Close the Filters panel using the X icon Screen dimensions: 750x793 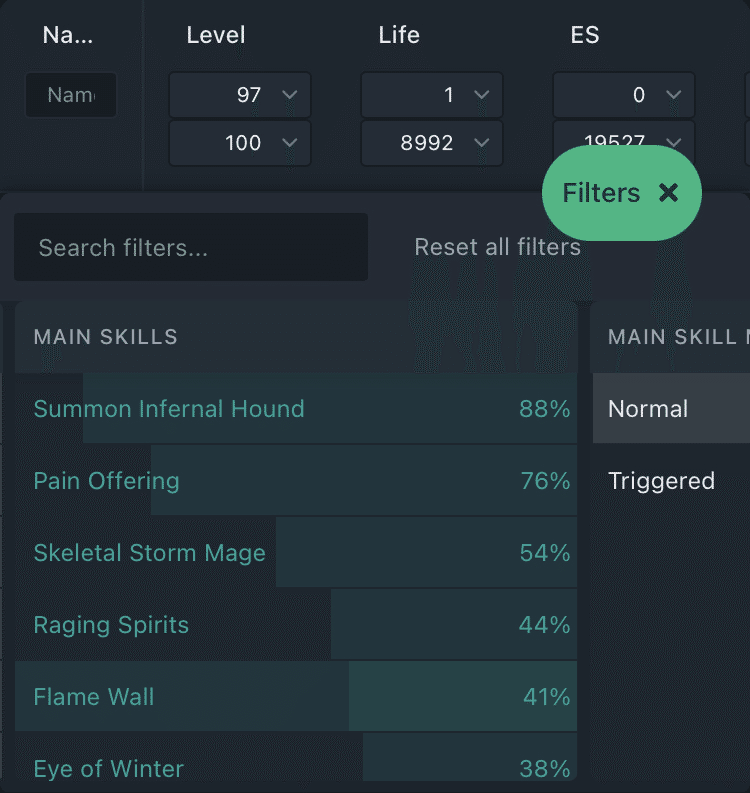[x=668, y=193]
